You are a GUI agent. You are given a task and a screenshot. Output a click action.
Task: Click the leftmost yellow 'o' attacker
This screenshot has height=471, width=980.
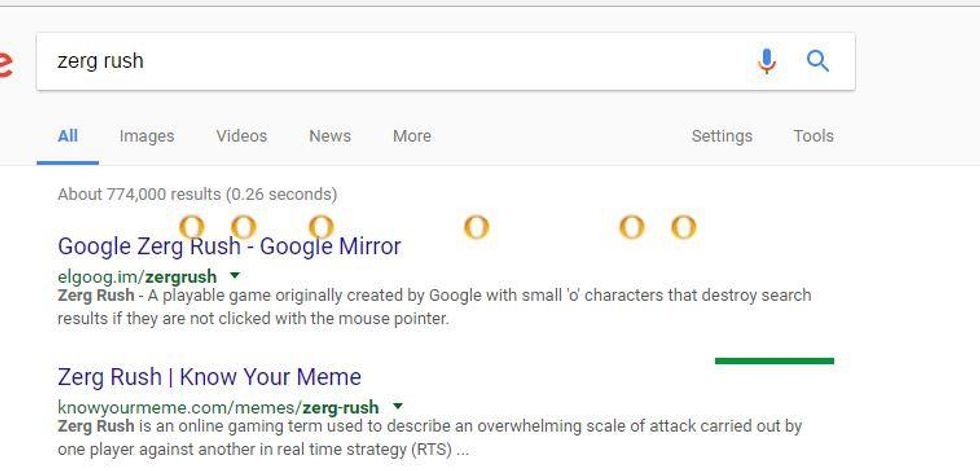(192, 227)
